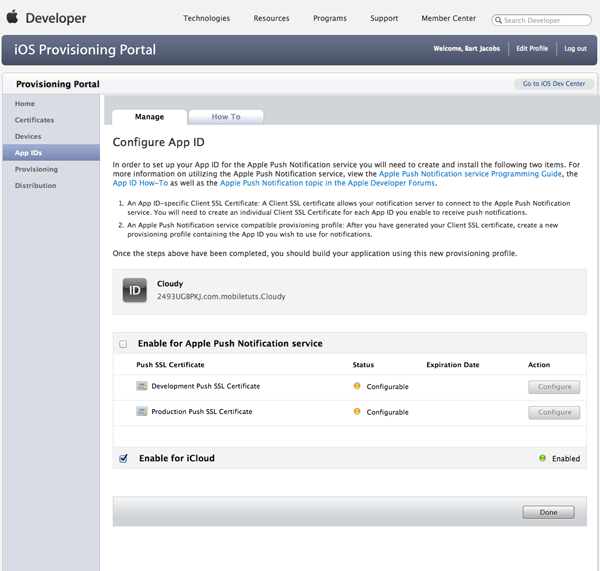Click the Production certificate orange status dot

(x=357, y=411)
